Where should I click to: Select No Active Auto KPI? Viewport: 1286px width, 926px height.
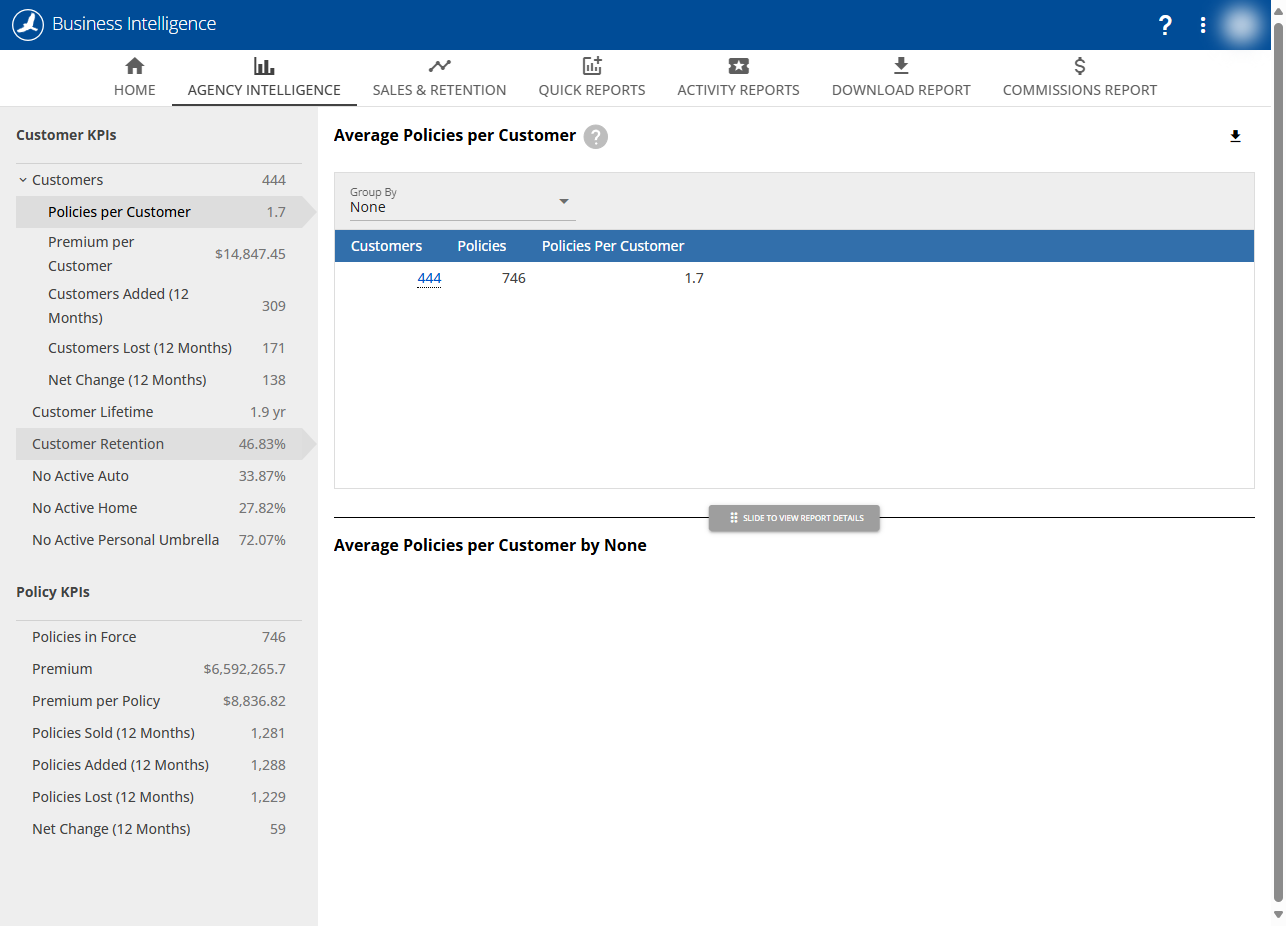tap(158, 476)
